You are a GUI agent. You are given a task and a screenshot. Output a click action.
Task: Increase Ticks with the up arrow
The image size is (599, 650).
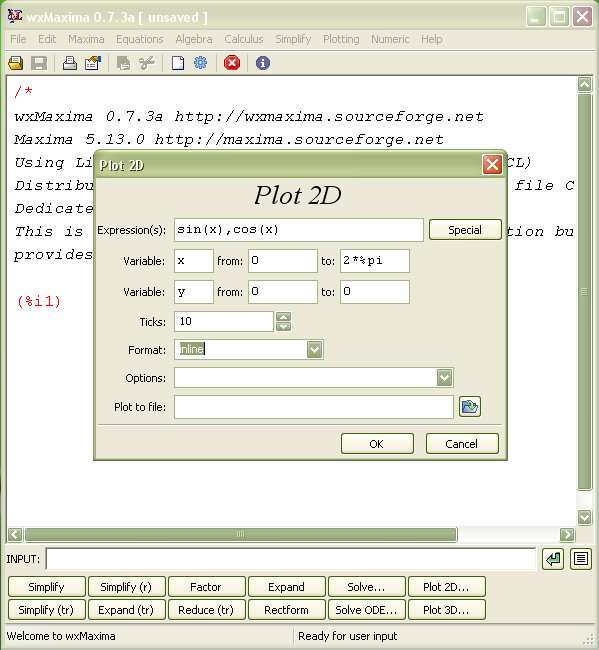284,317
